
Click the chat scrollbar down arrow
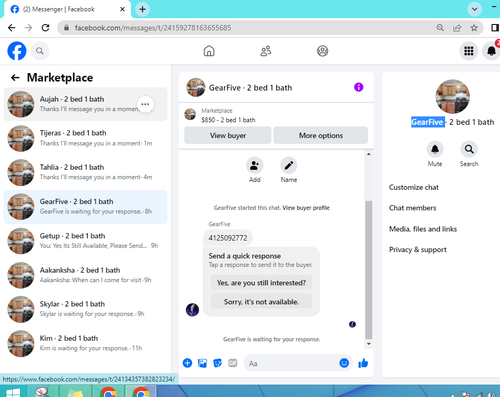[369, 344]
